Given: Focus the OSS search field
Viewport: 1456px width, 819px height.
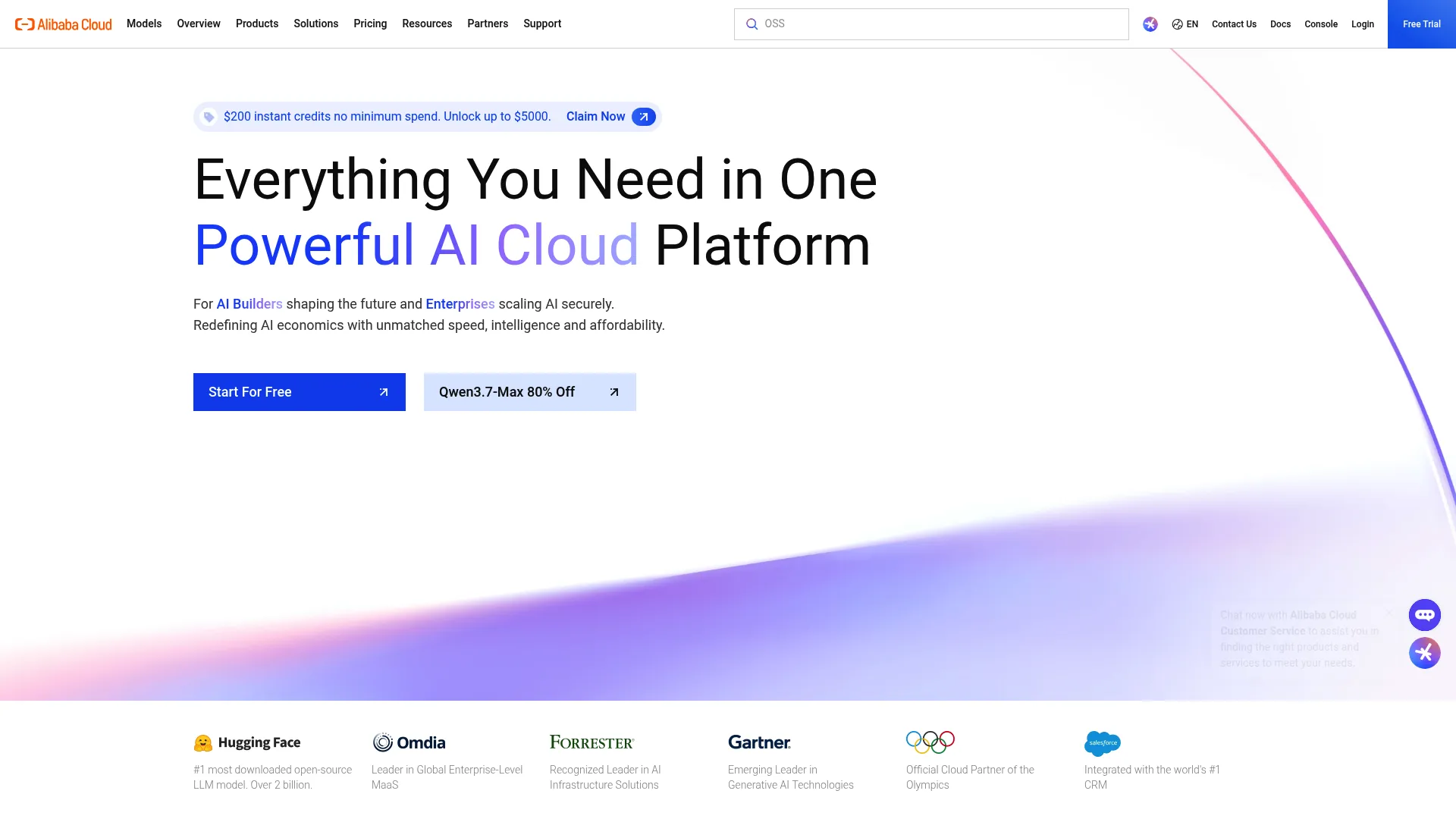Looking at the screenshot, I should pyautogui.click(x=931, y=24).
